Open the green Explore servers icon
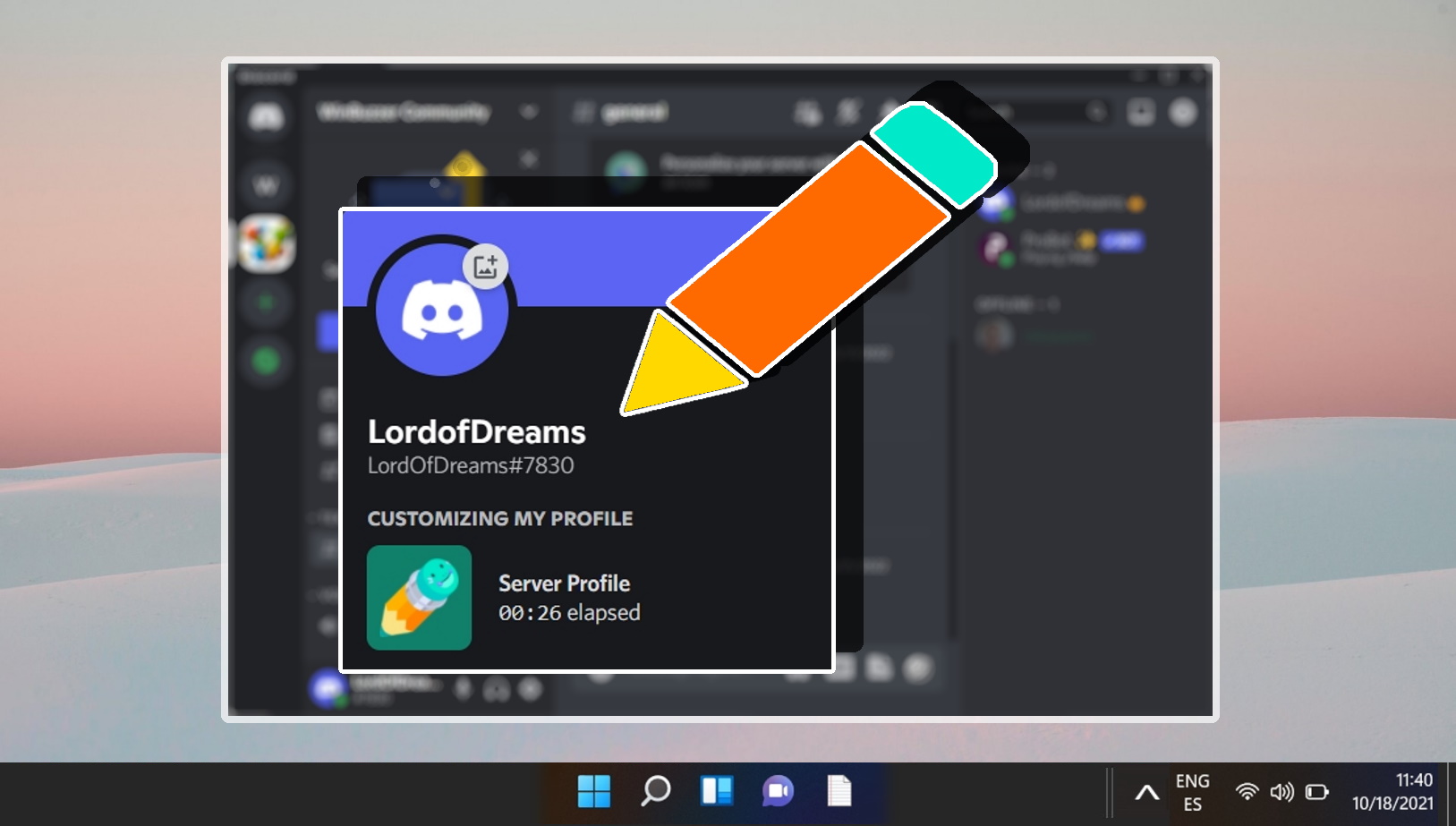 [266, 361]
